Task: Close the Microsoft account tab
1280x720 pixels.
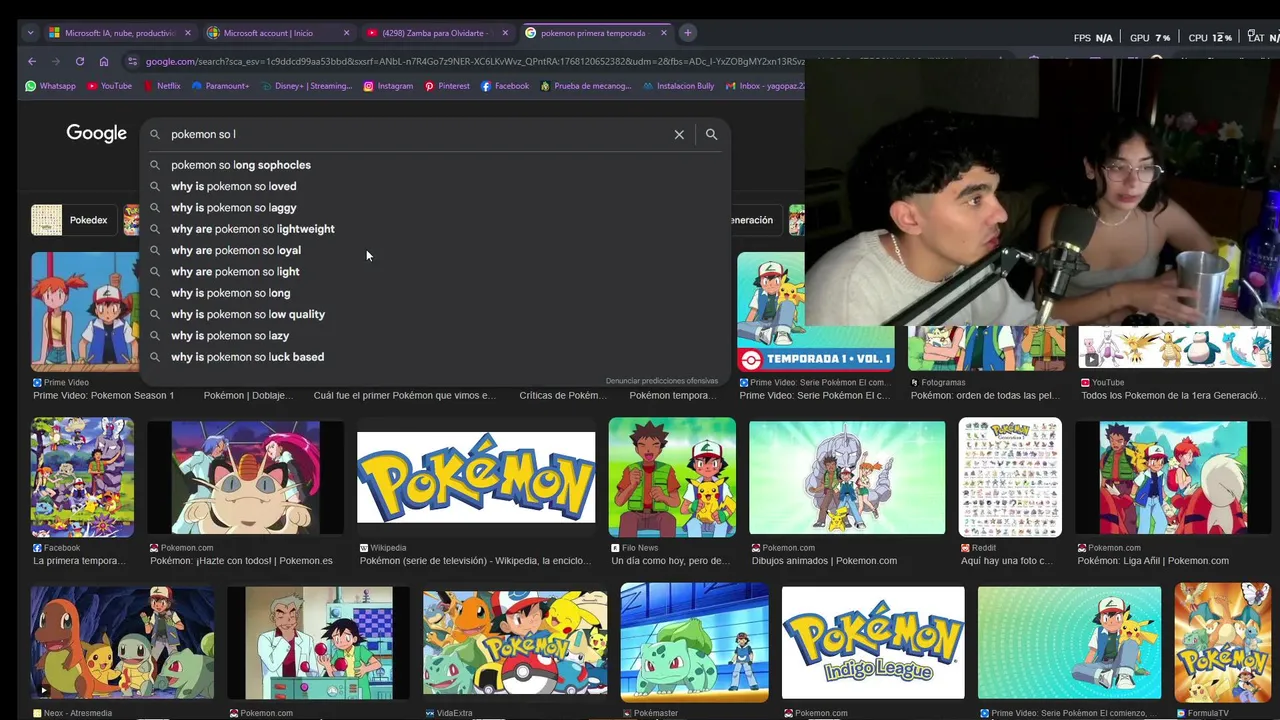Action: pyautogui.click(x=346, y=33)
